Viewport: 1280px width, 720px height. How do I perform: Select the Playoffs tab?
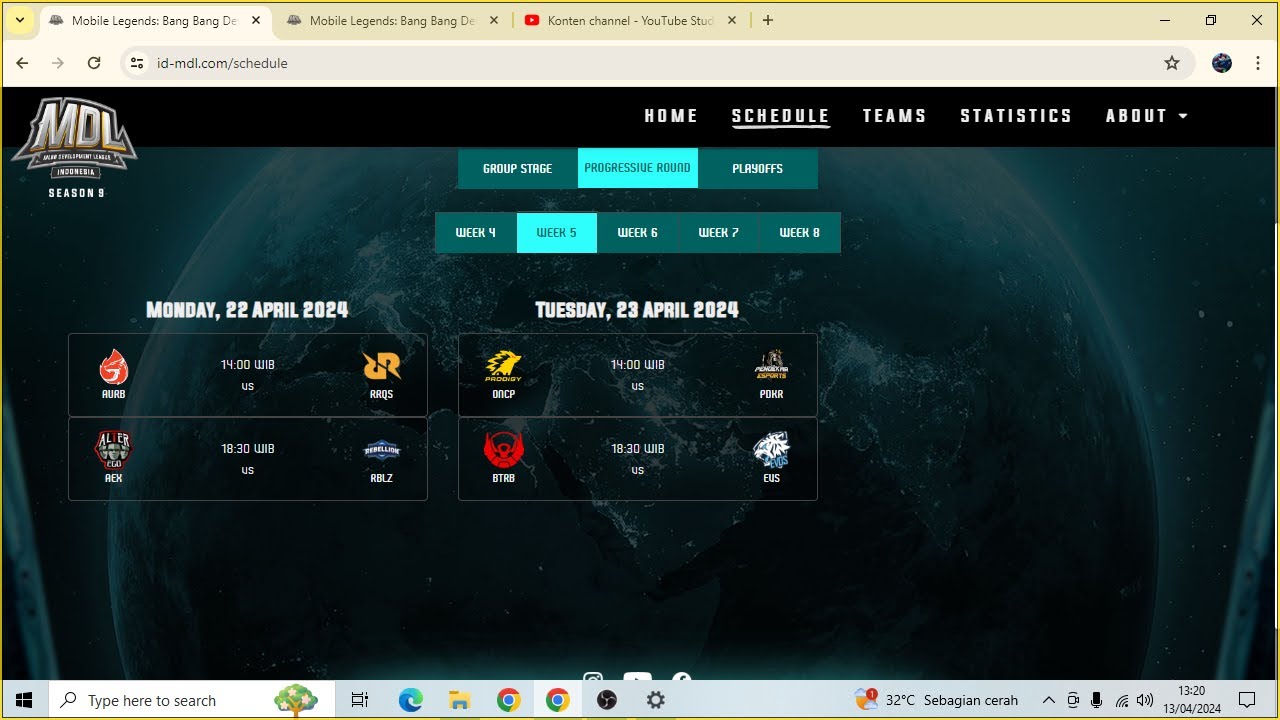(757, 169)
